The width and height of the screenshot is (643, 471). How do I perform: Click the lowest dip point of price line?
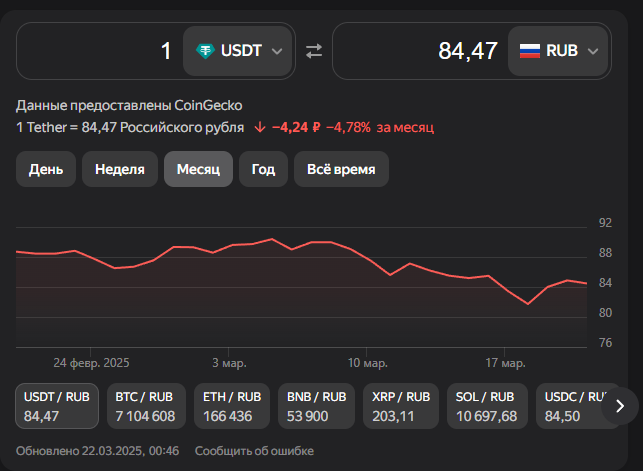(x=528, y=304)
